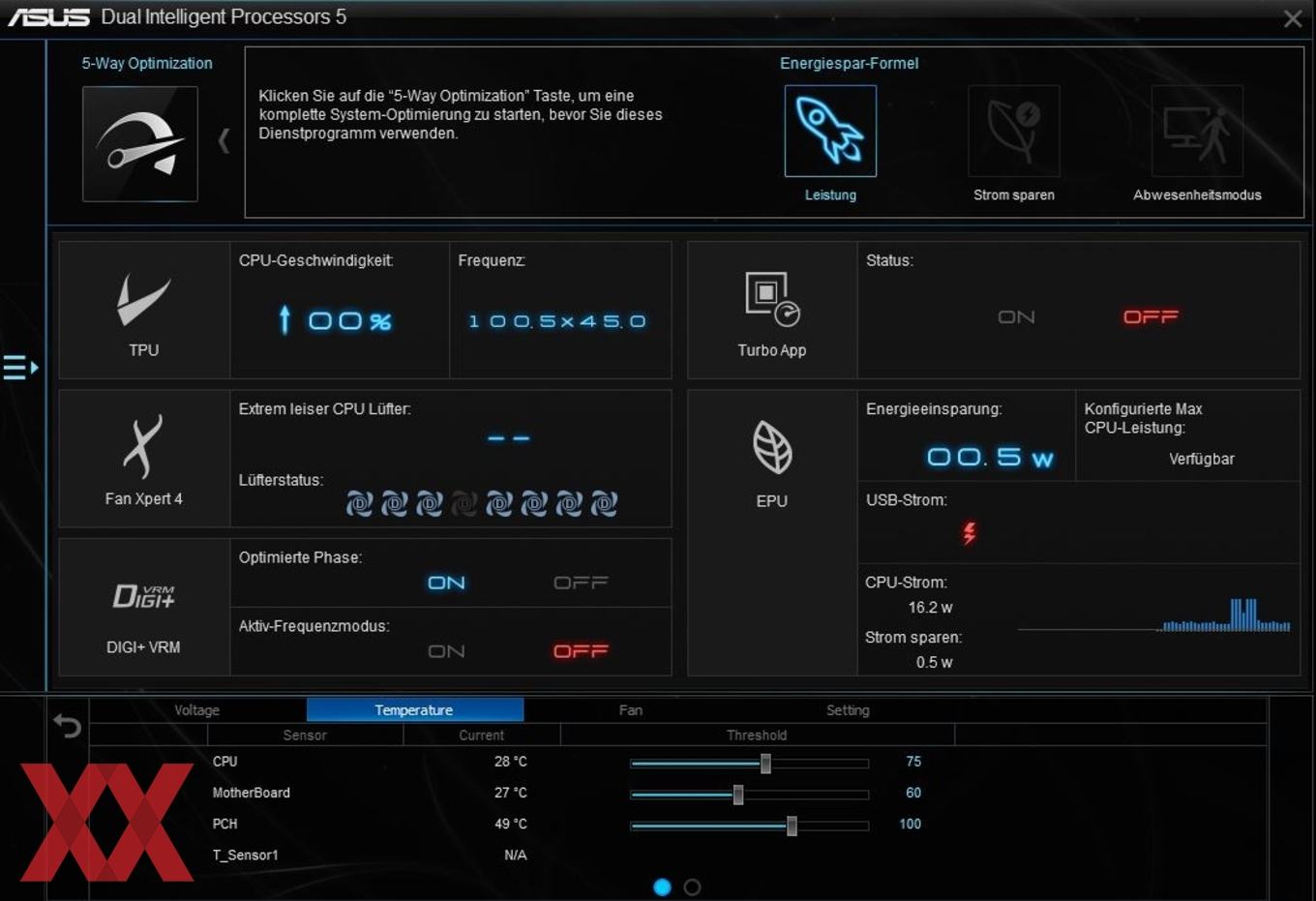1316x901 pixels.
Task: Click the Verfügbar CPU power label
Action: (x=1201, y=459)
